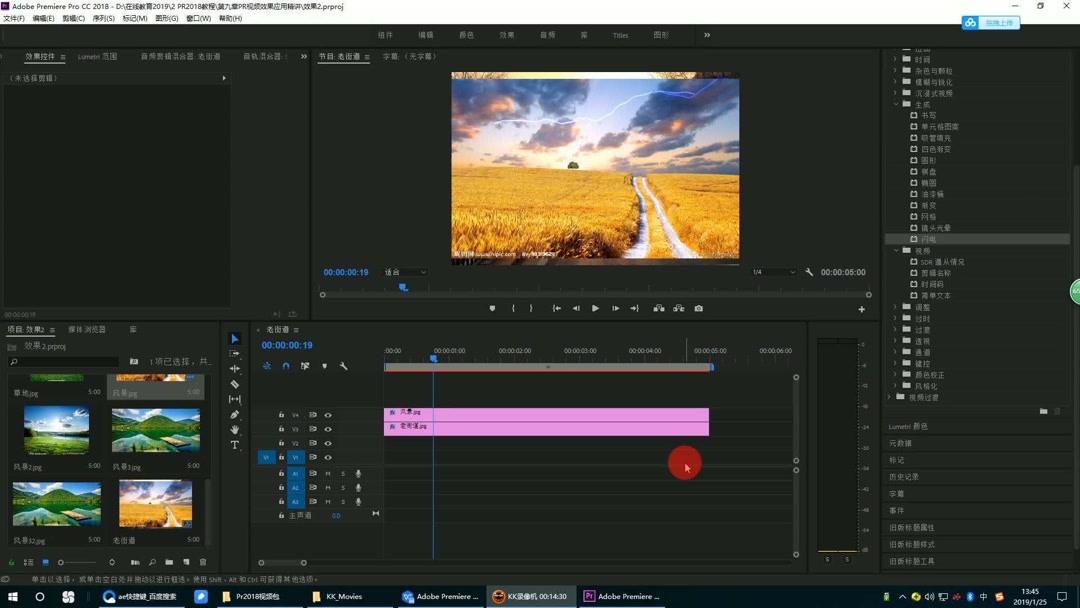Open the zoom level dropdown showing 适合
Image resolution: width=1080 pixels, height=608 pixels.
pos(406,272)
